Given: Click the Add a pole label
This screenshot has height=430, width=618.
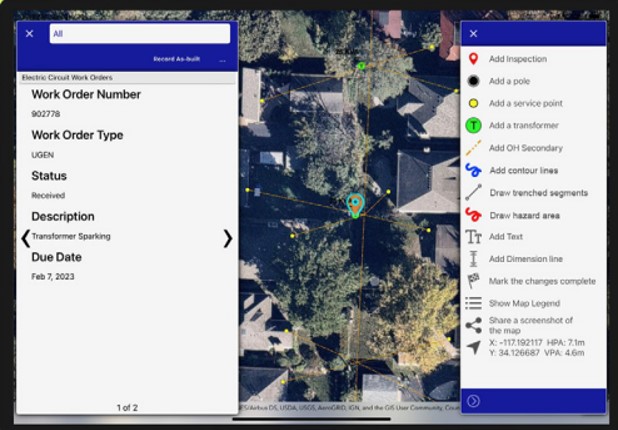Looking at the screenshot, I should click(509, 81).
